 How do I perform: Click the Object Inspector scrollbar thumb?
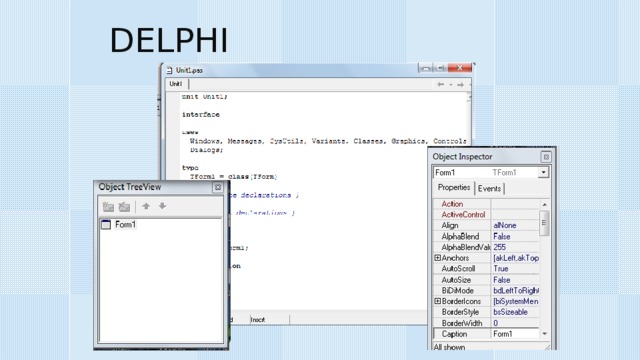tap(544, 223)
